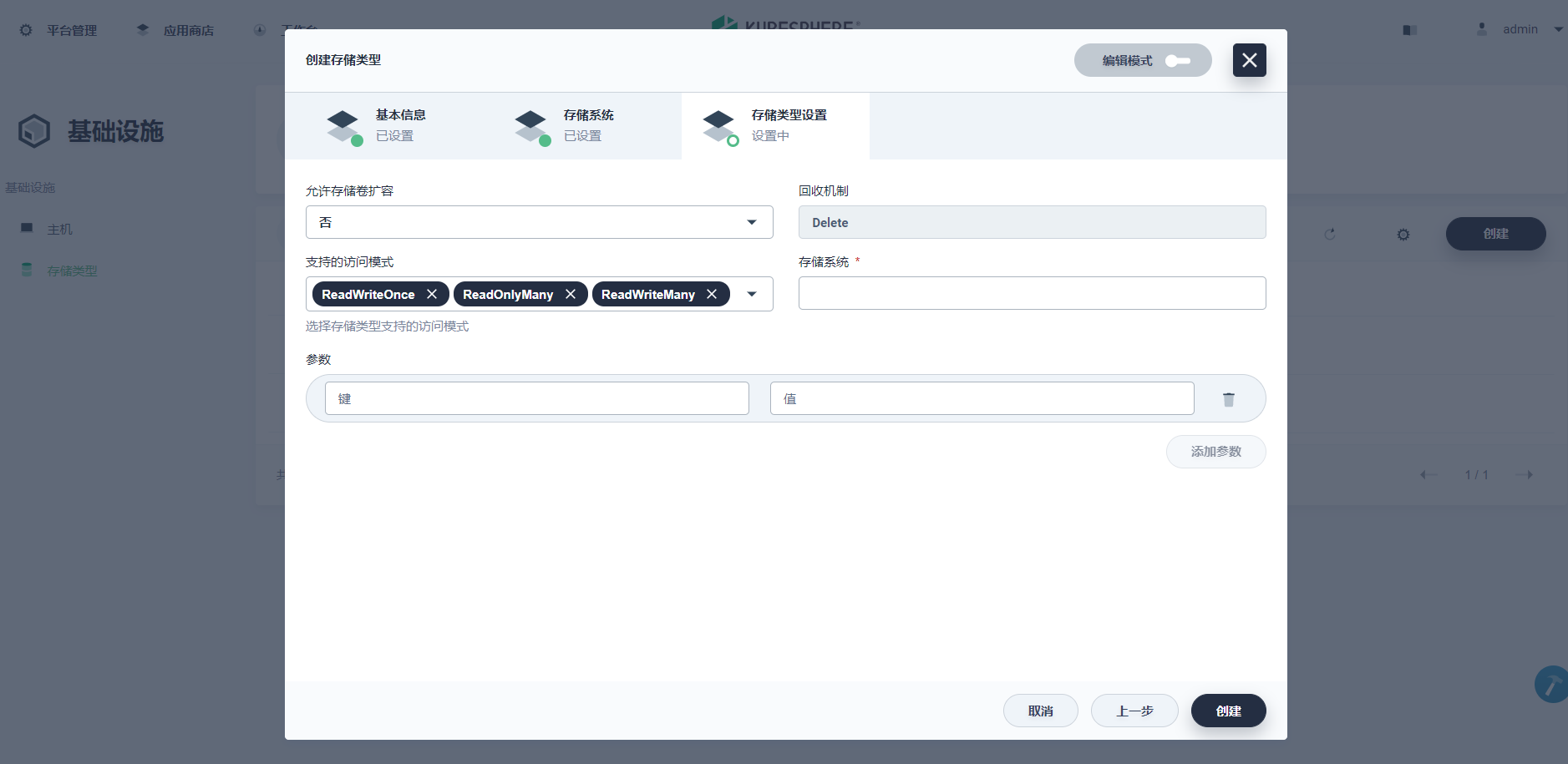
Task: Click the 存储类型 database icon
Action: click(x=27, y=270)
